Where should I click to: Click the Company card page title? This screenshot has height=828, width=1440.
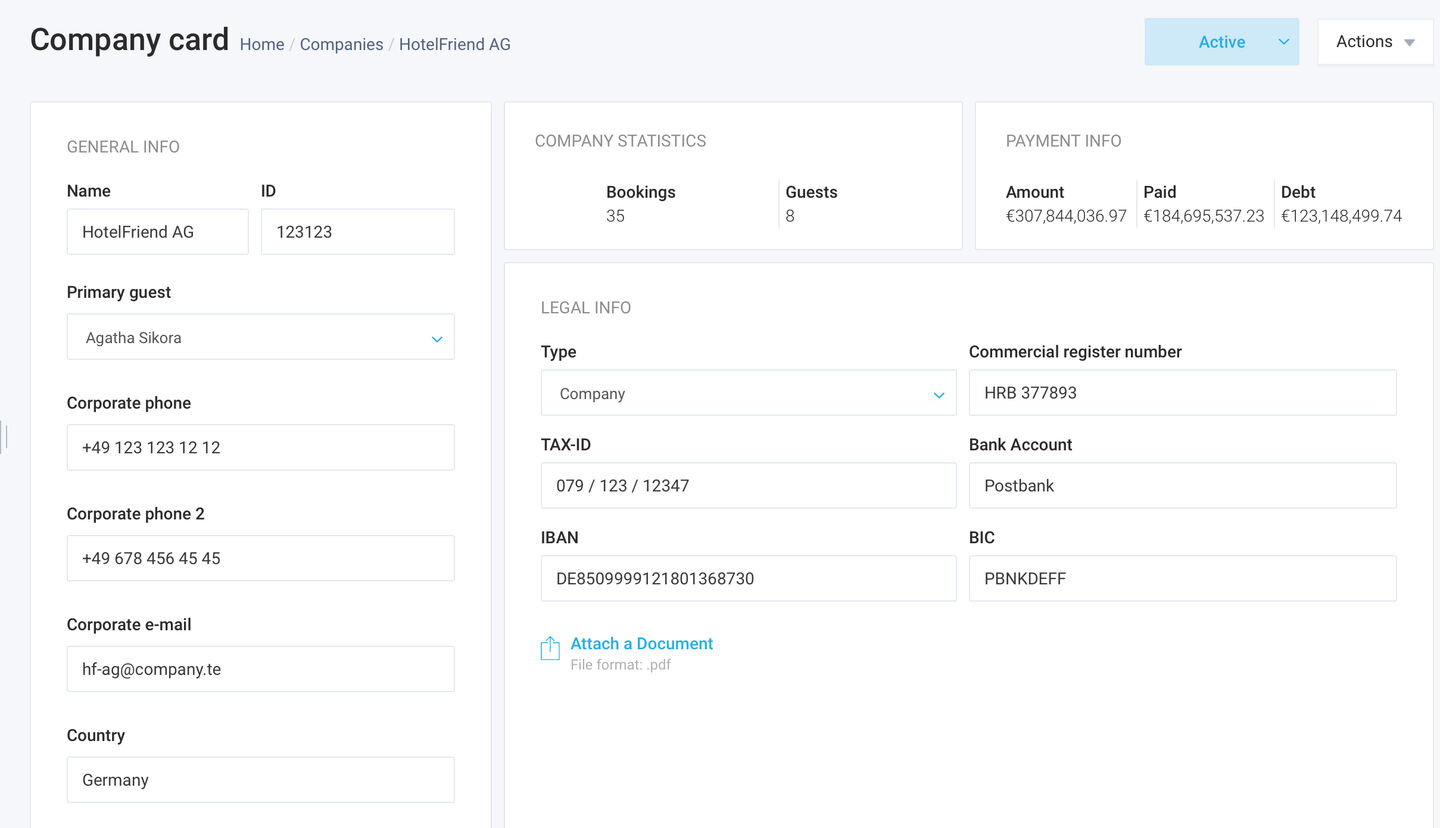[x=129, y=39]
